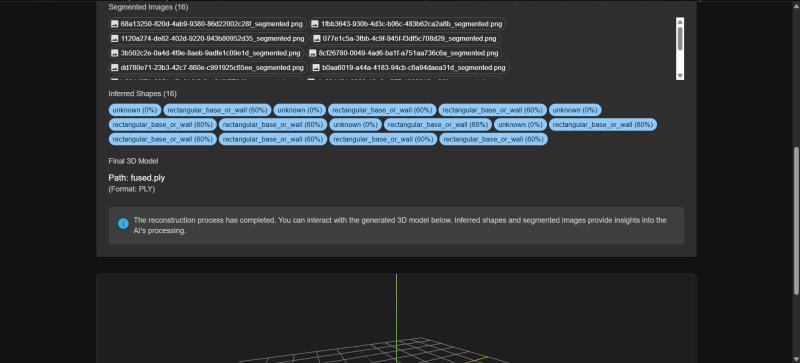800x363 pixels.
Task: Click the up arrow of the segmented images scrollbar
Action: [x=680, y=21]
